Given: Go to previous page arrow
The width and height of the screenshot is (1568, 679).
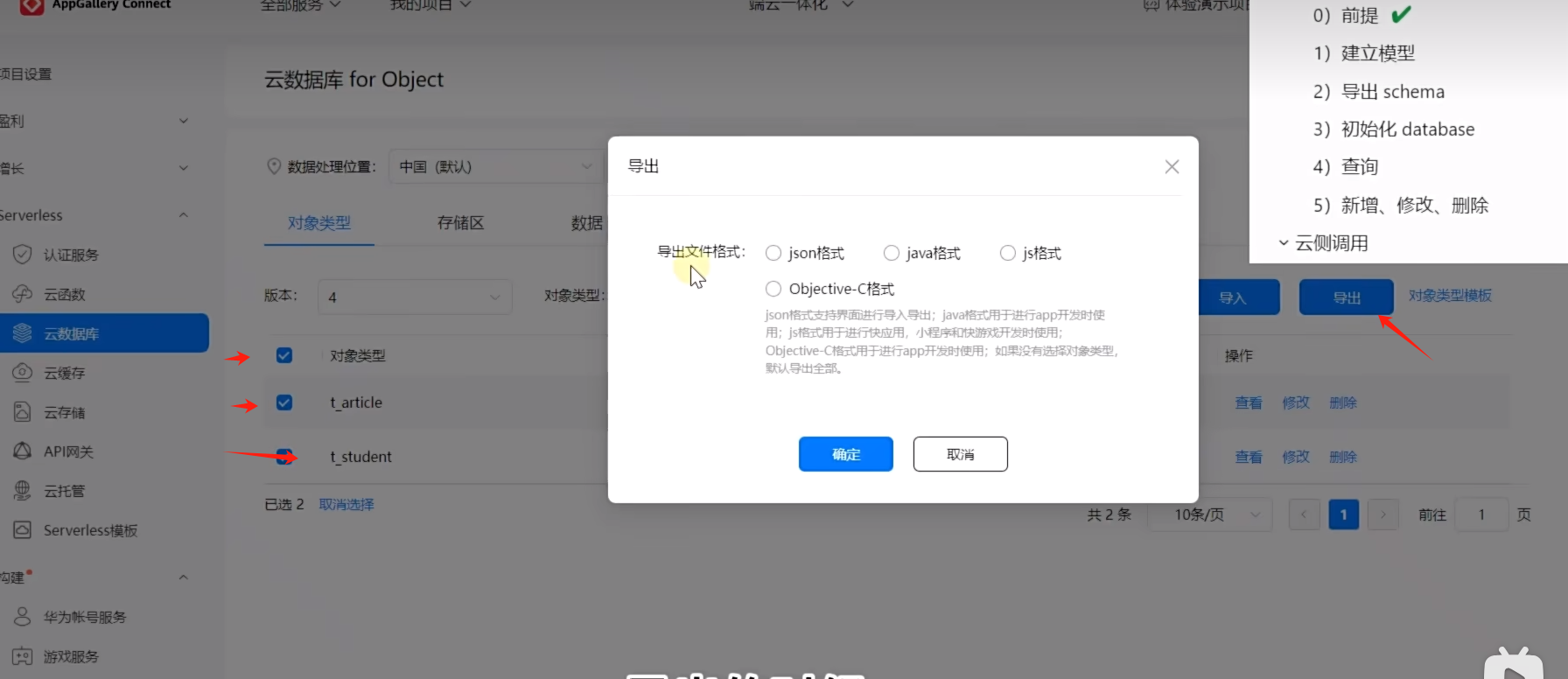Looking at the screenshot, I should [1304, 514].
